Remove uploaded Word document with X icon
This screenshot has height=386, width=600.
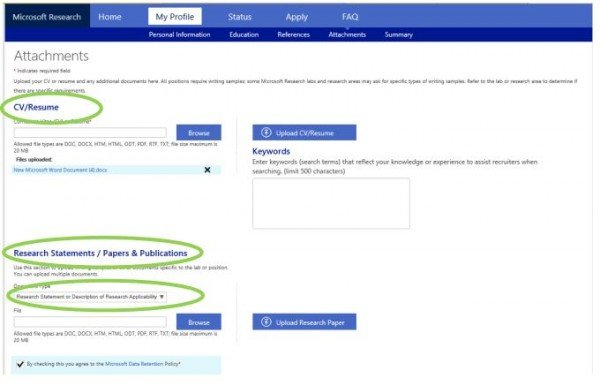tap(207, 169)
